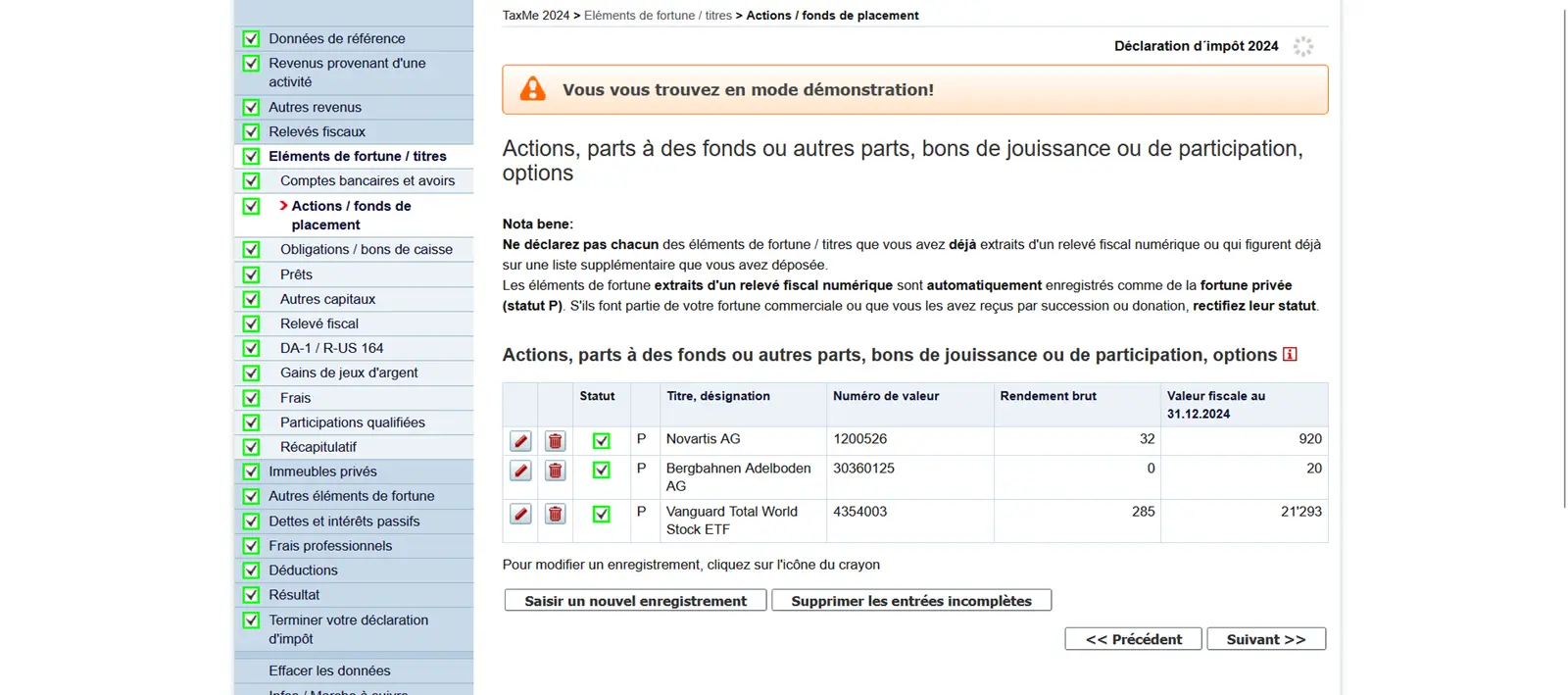Open Résultat section
Image resolution: width=1568 pixels, height=695 pixels.
(294, 595)
